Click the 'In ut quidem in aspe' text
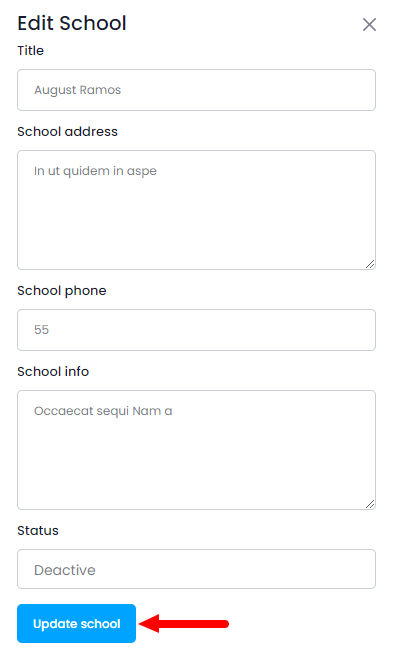Screen dimensions: 395x657 tap(96, 171)
